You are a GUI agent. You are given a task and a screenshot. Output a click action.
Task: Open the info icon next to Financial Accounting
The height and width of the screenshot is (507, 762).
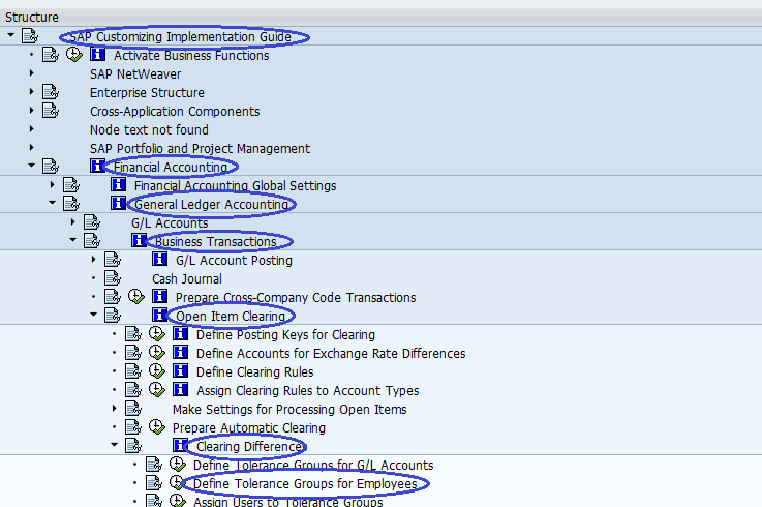pyautogui.click(x=98, y=166)
